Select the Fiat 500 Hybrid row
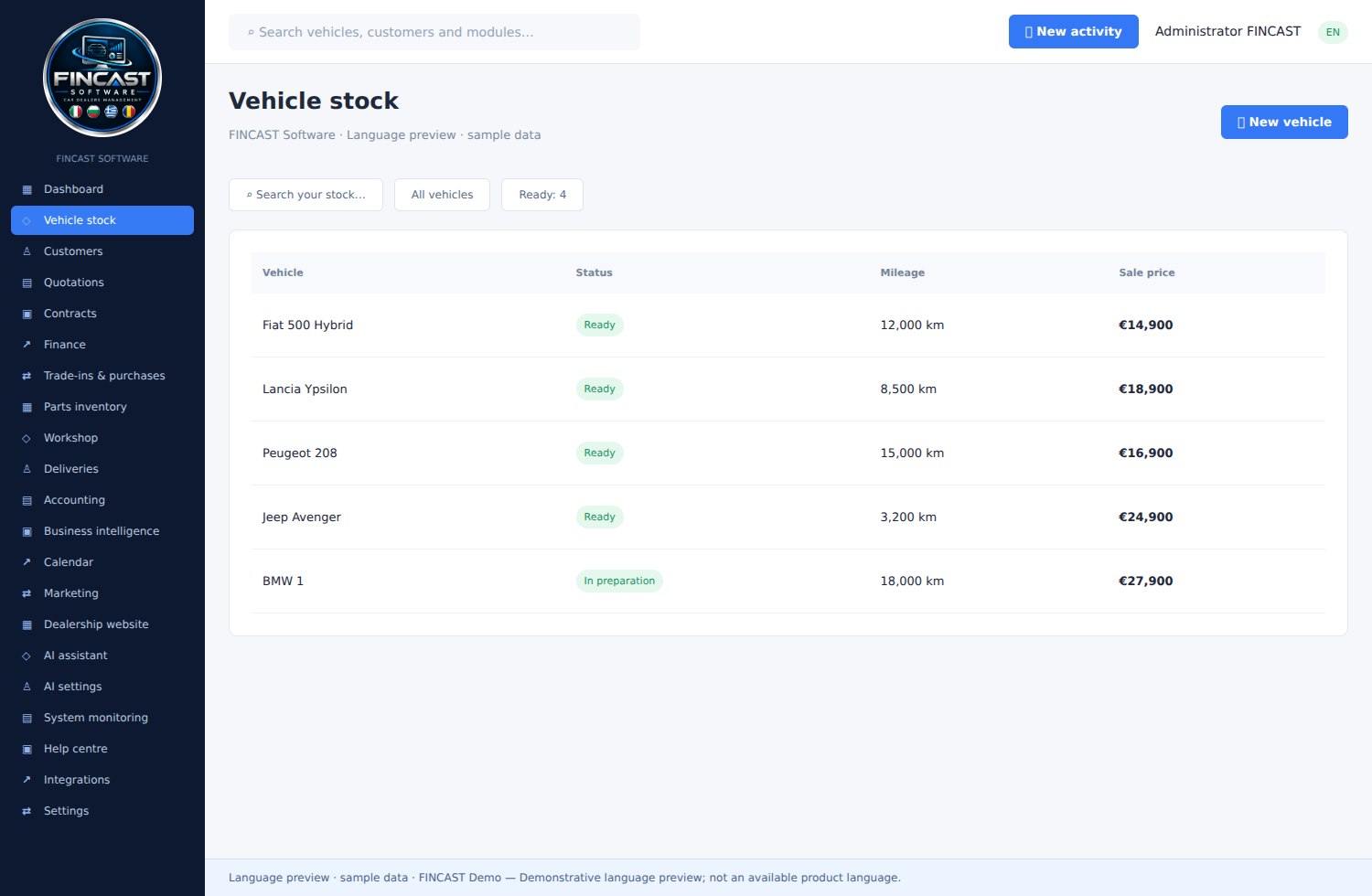Viewport: 1372px width, 896px height. 788,325
